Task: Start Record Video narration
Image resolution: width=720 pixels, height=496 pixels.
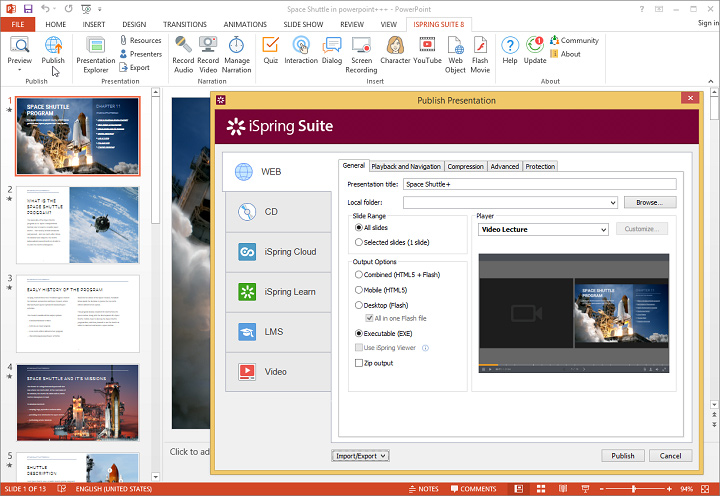Action: 208,55
